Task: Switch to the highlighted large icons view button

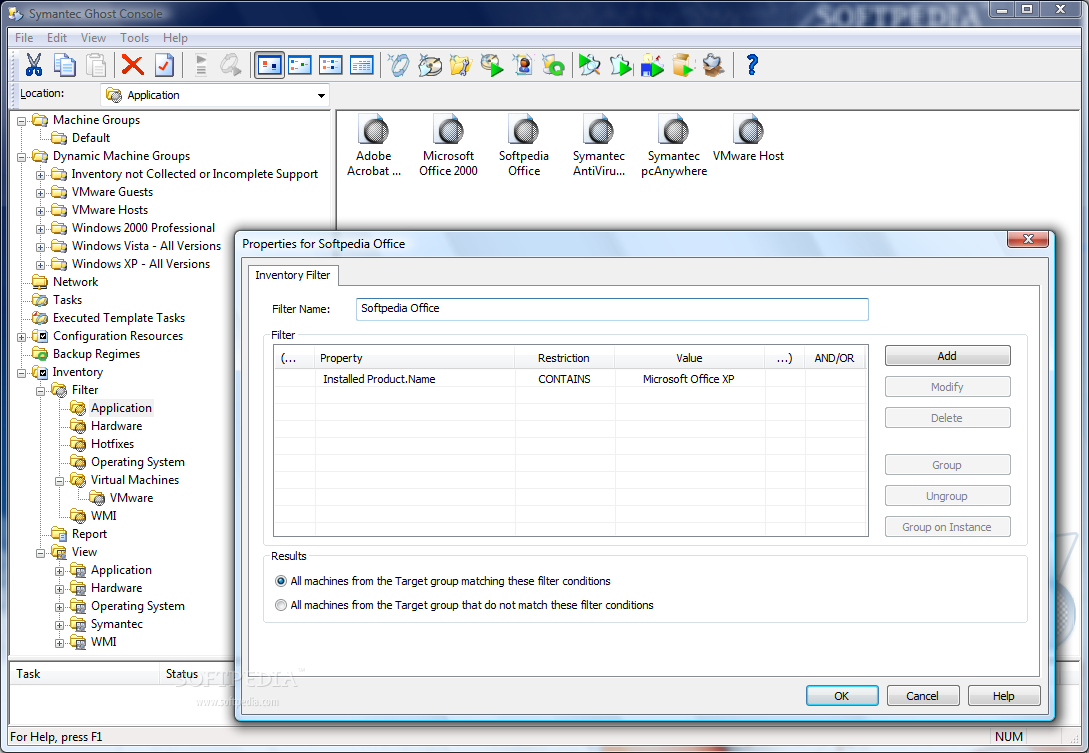Action: [269, 65]
